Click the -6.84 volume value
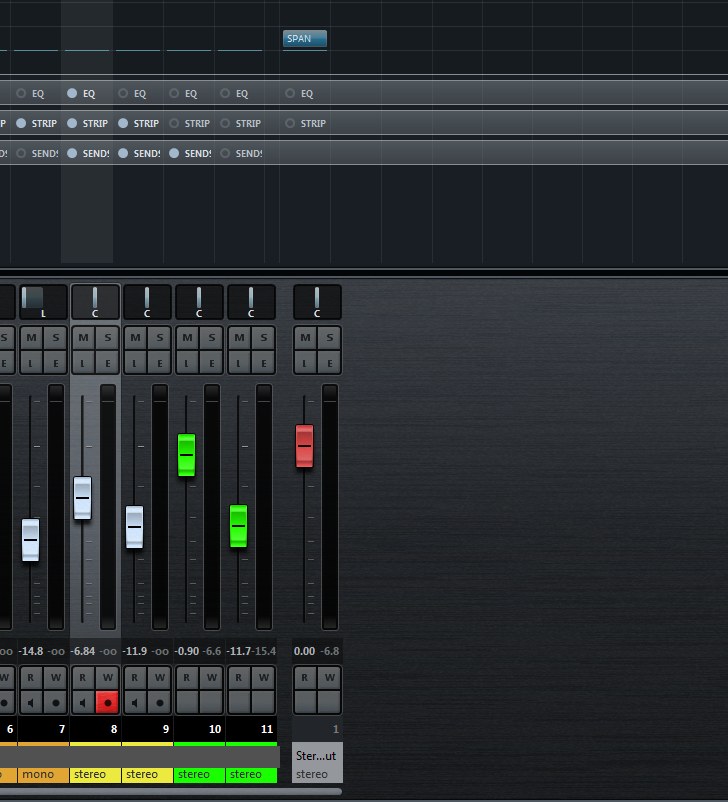The image size is (728, 802). 83,651
